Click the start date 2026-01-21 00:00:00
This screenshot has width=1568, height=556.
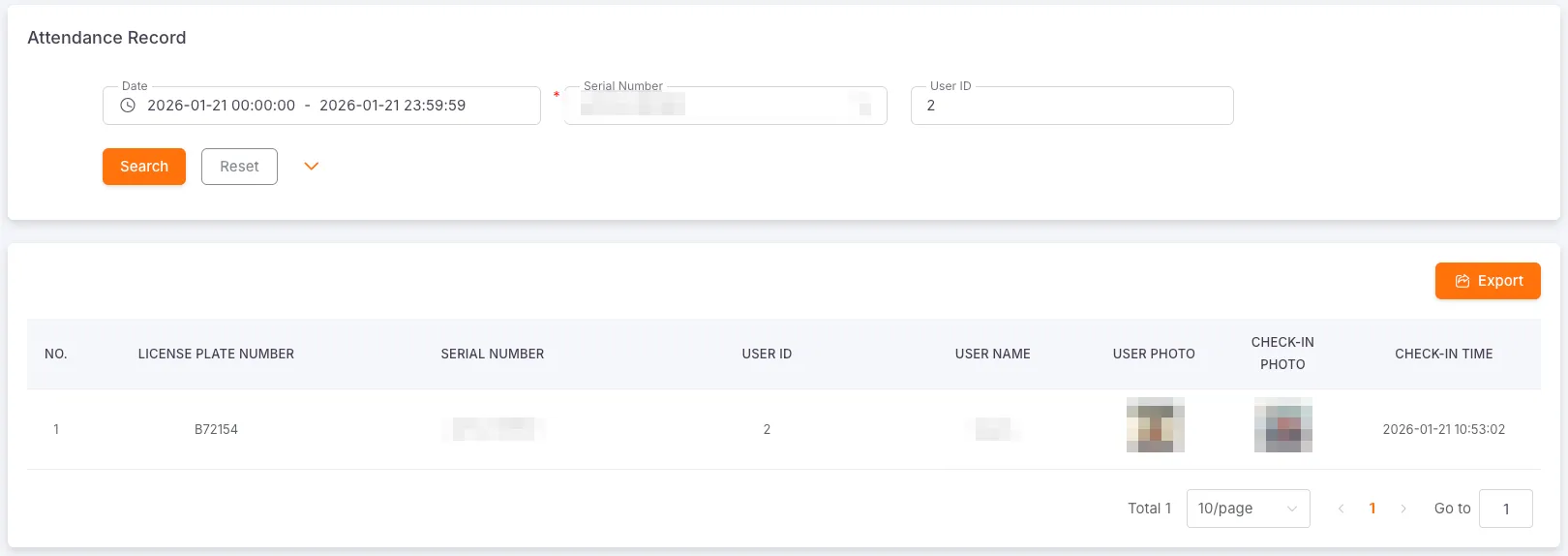coord(221,106)
